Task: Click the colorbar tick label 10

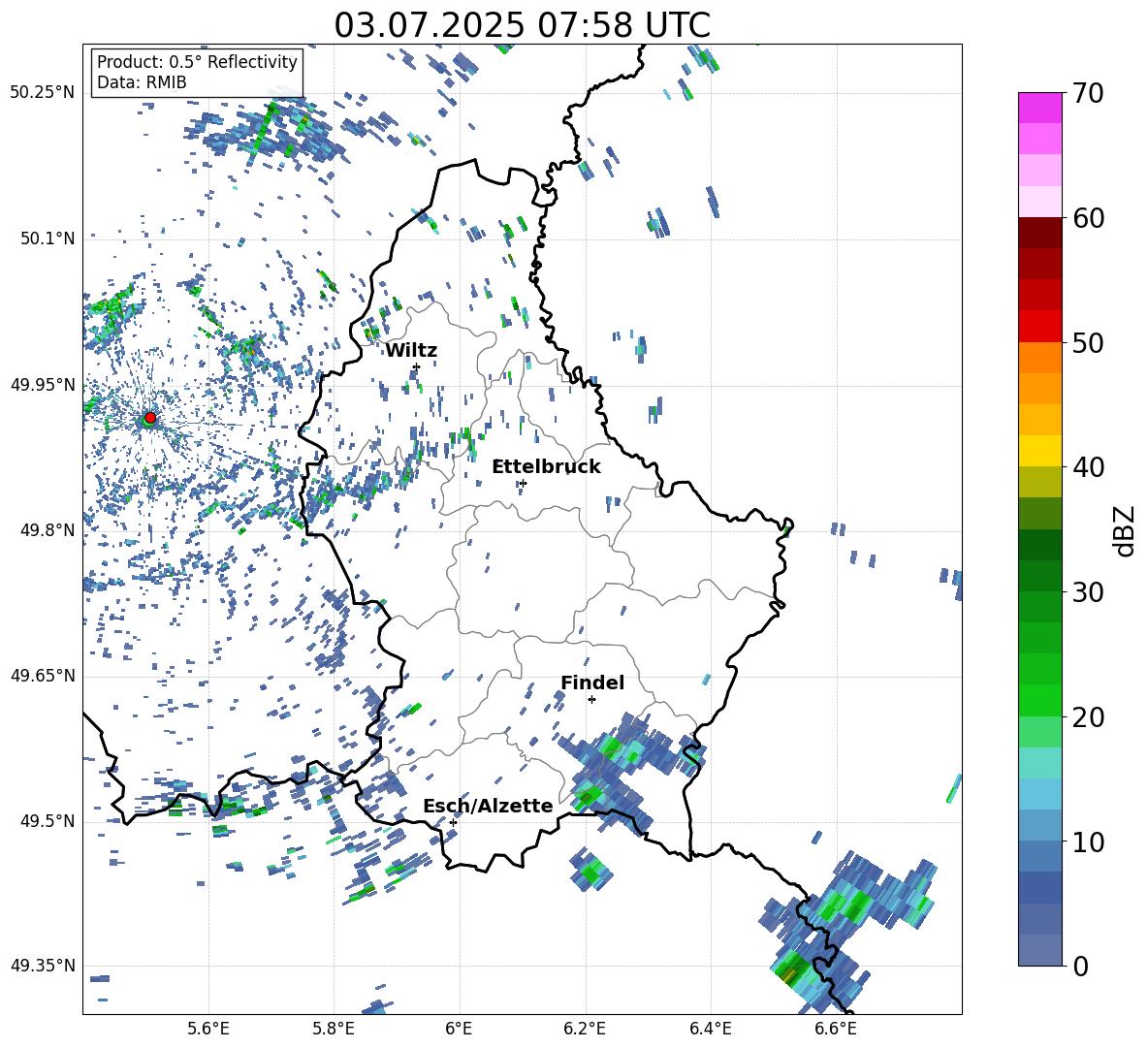Action: pyautogui.click(x=1089, y=842)
